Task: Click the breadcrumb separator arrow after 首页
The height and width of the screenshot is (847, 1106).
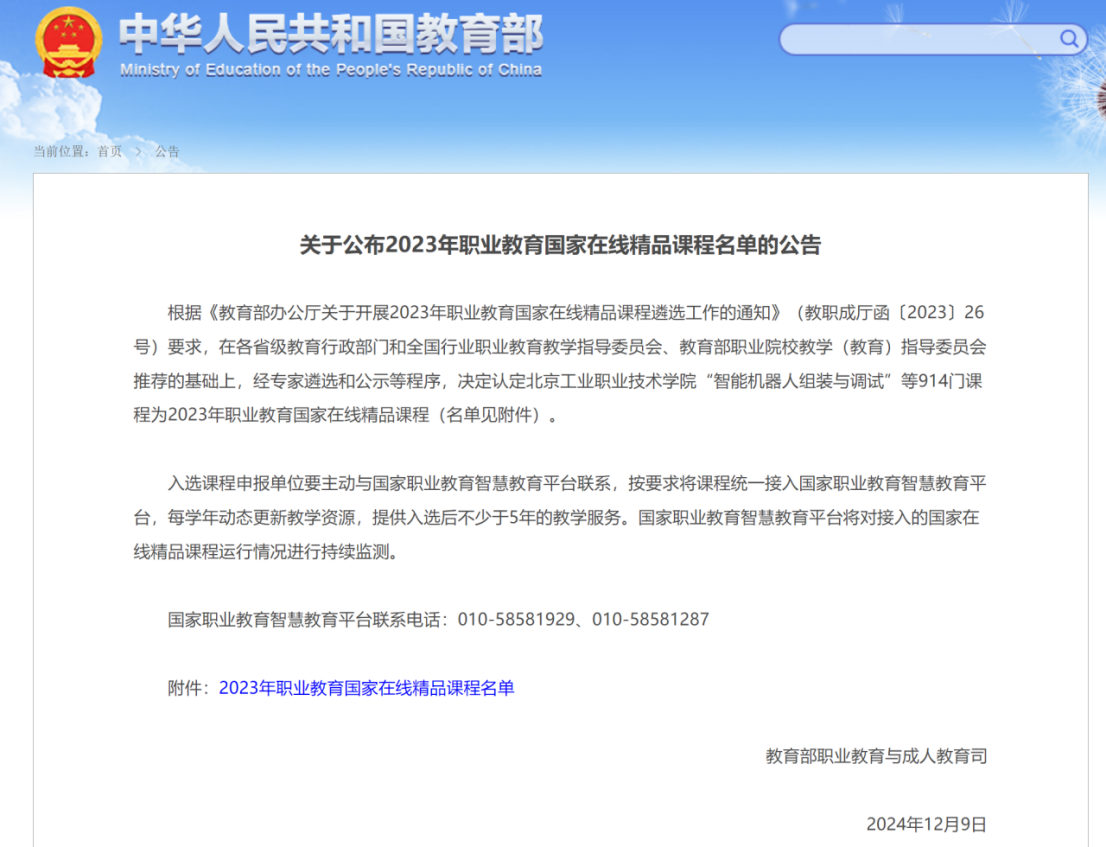Action: (x=138, y=151)
